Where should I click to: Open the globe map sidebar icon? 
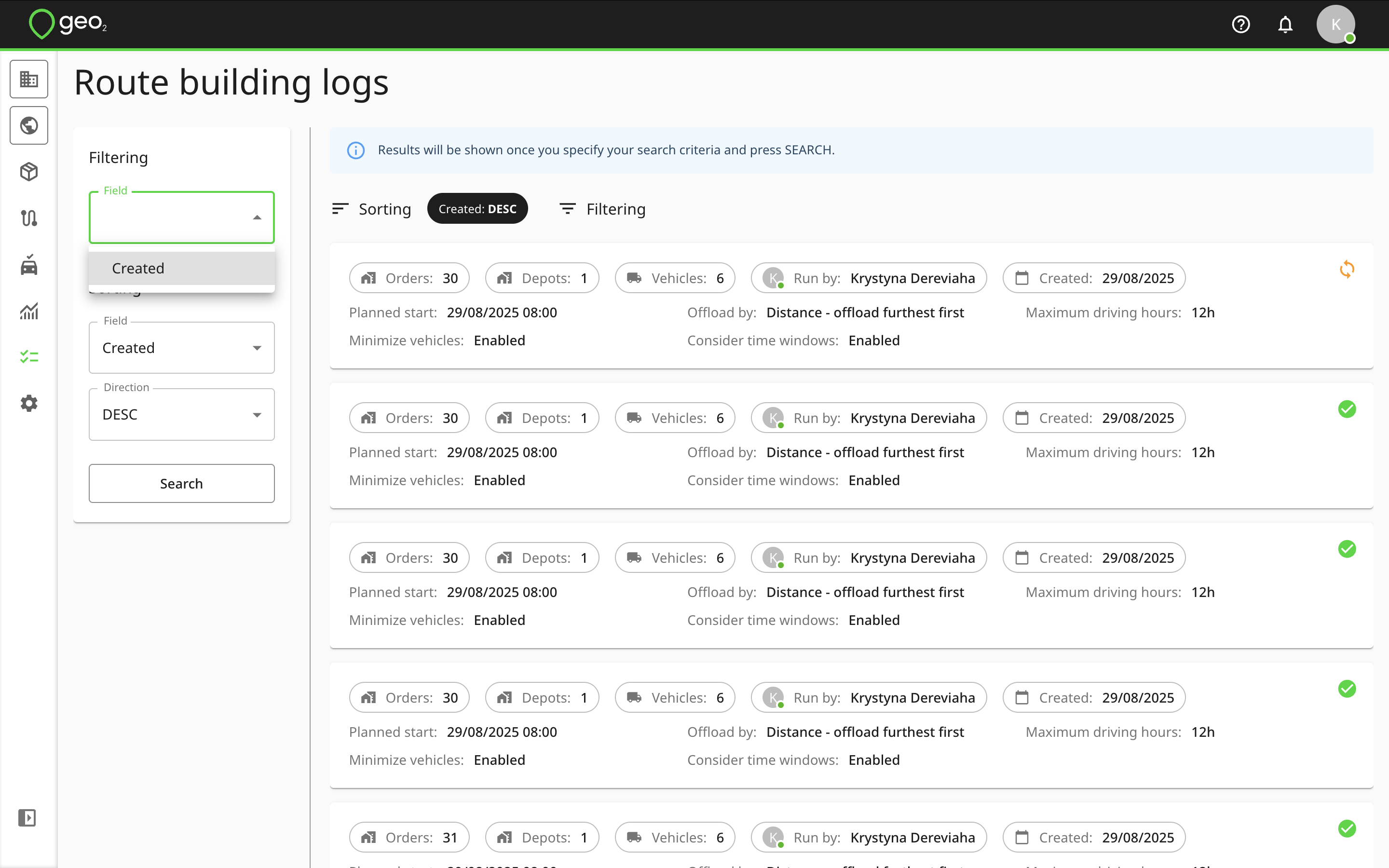29,125
